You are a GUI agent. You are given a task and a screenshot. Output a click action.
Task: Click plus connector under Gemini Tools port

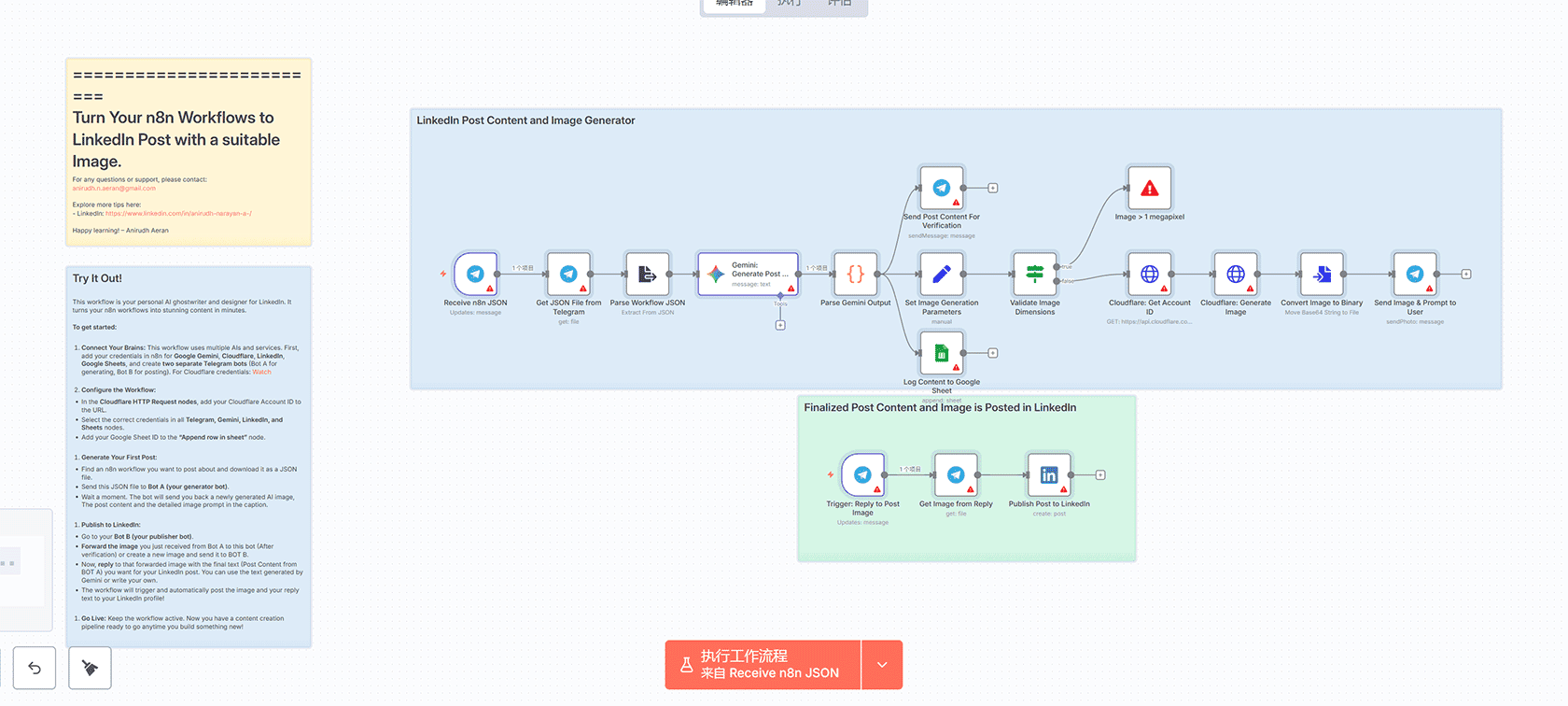tap(780, 325)
